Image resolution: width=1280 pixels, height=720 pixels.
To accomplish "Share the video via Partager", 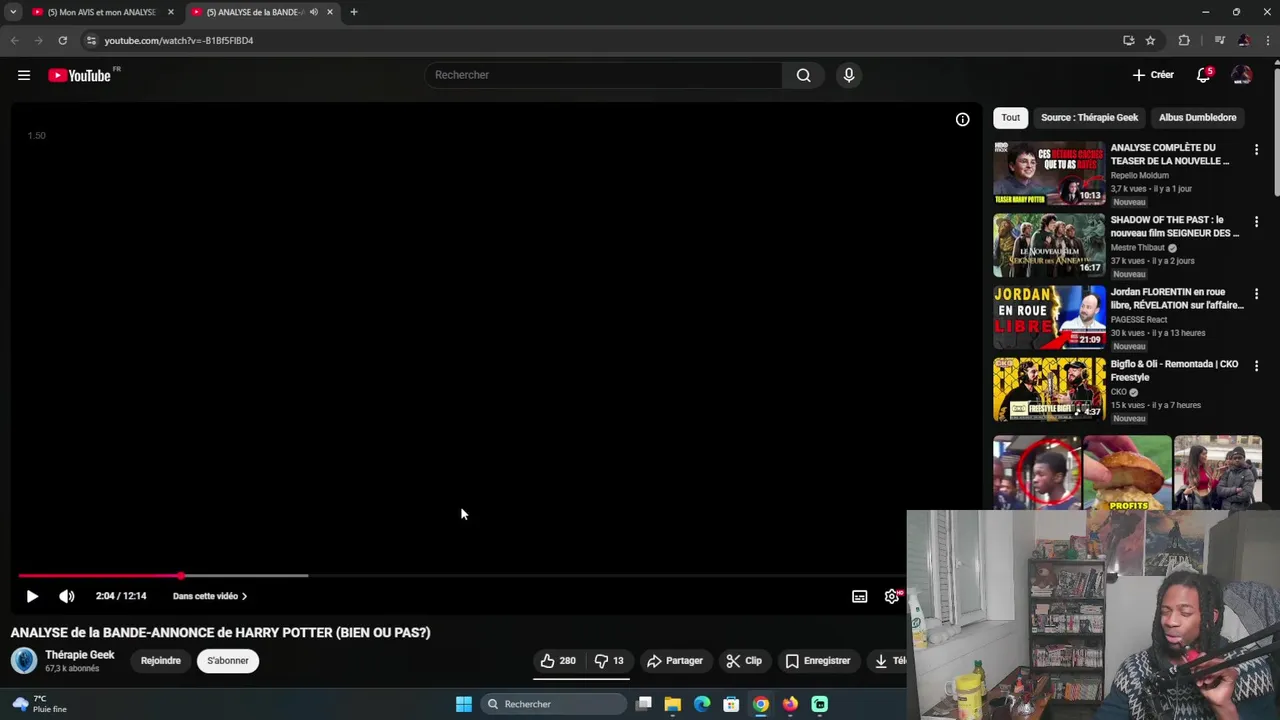I will [675, 661].
